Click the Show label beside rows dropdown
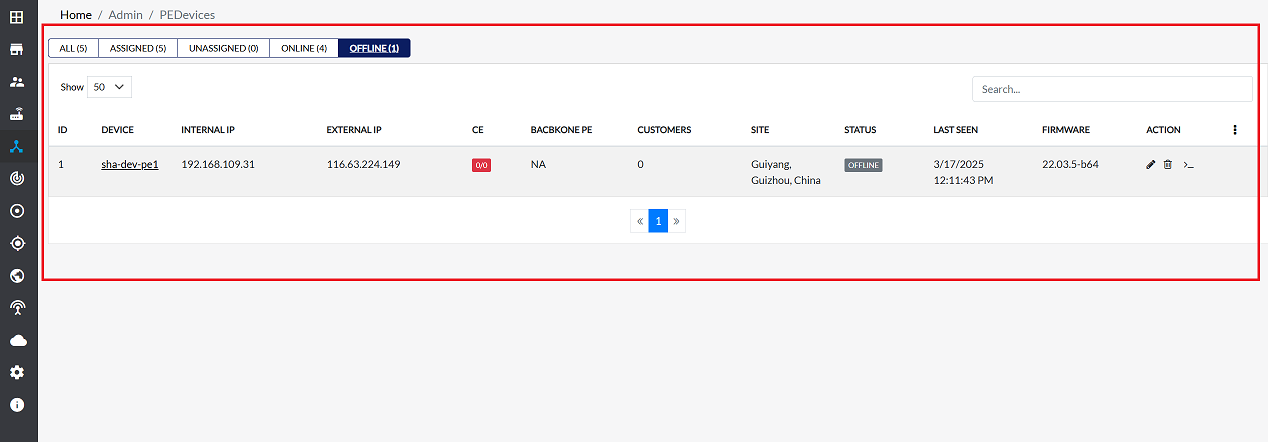This screenshot has height=442, width=1268. [72, 87]
